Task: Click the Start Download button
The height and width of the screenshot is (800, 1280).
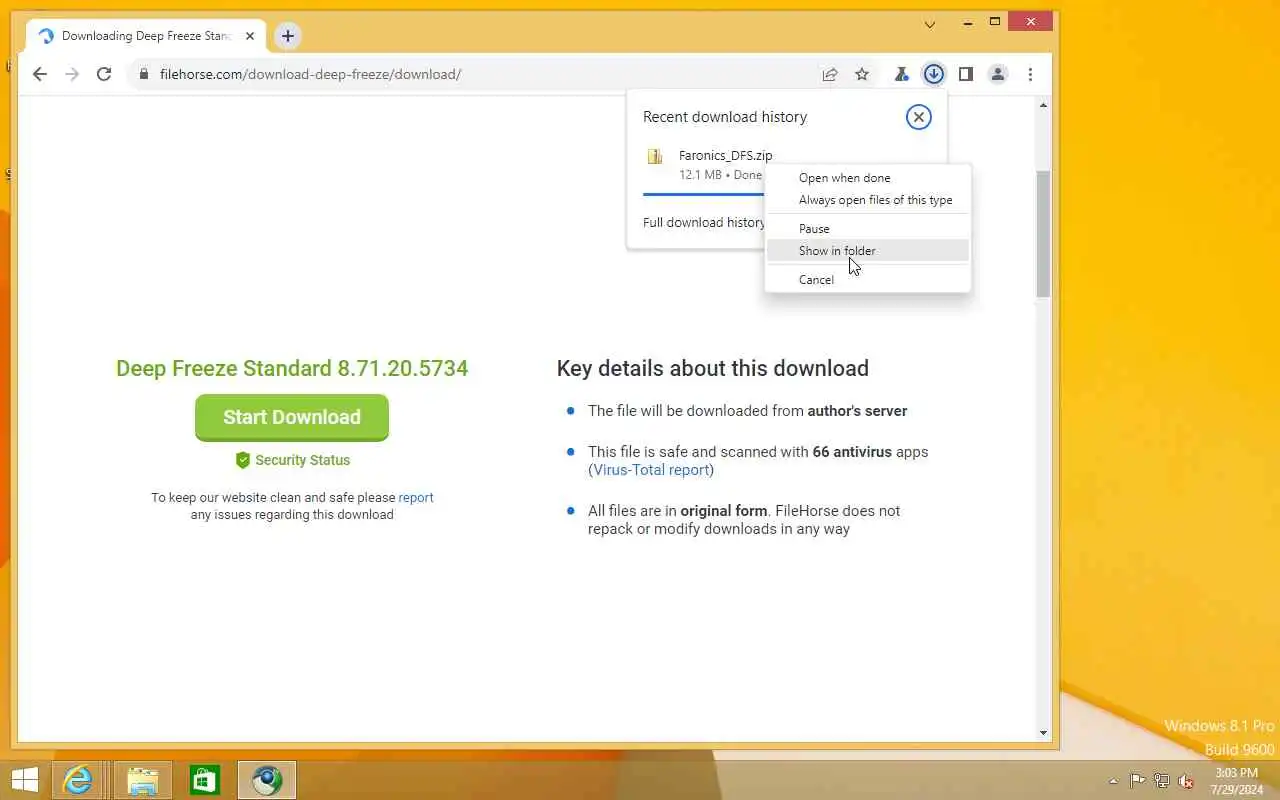Action: click(292, 417)
